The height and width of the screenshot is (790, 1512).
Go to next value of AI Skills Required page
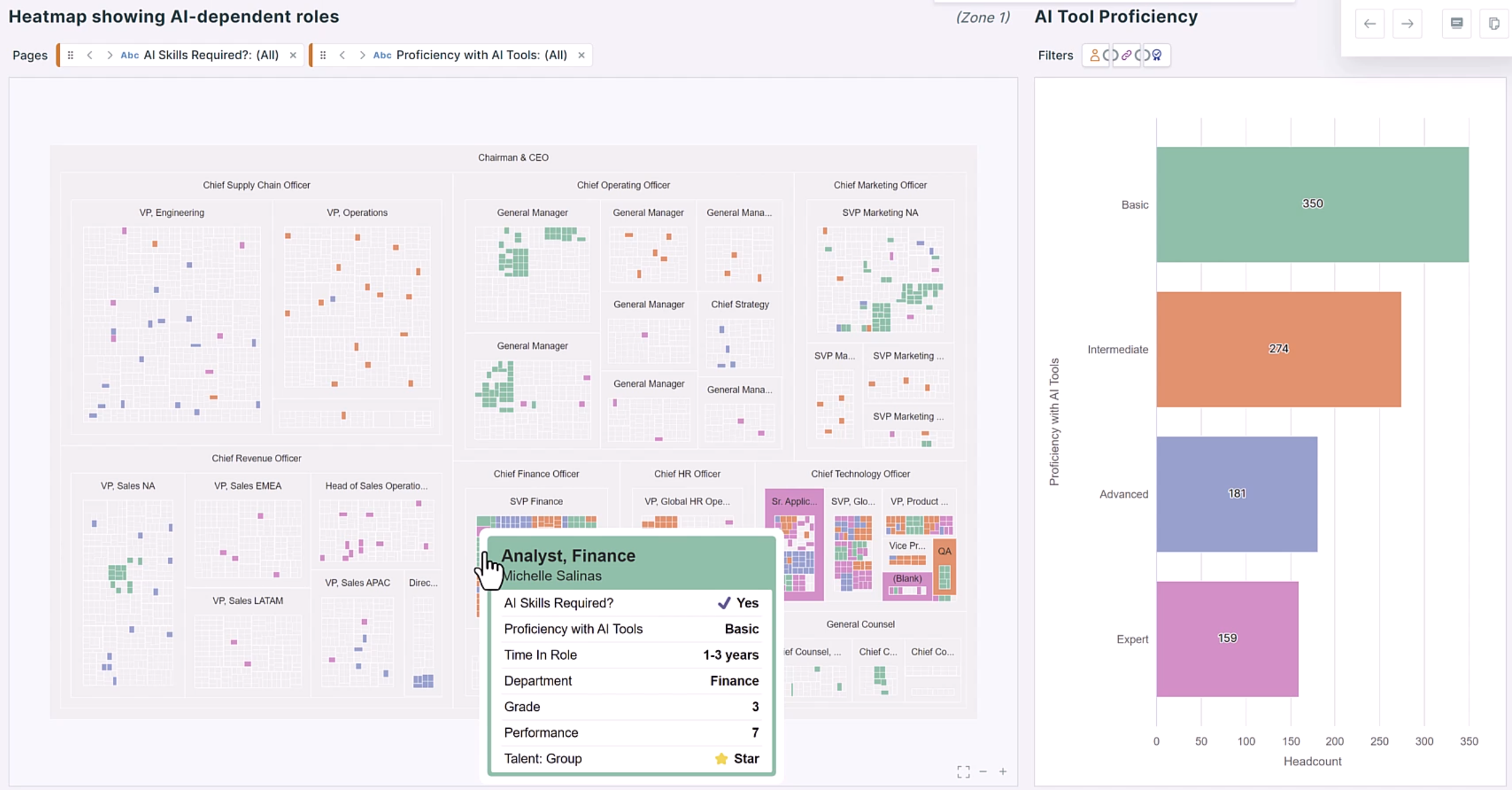point(110,55)
